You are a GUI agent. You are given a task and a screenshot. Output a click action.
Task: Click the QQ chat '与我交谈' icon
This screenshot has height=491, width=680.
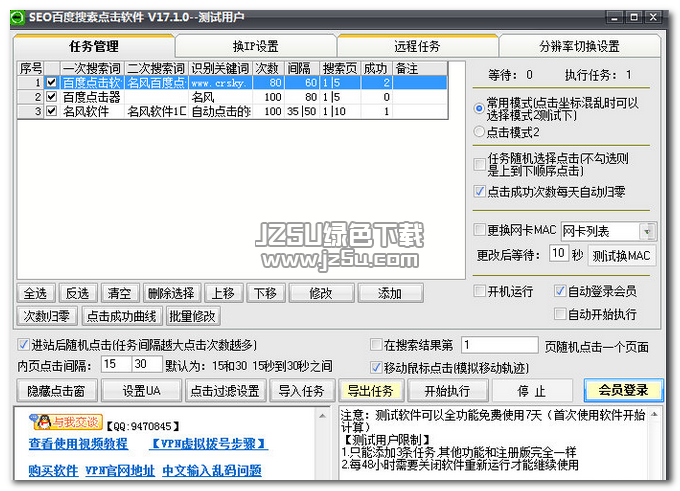66,422
